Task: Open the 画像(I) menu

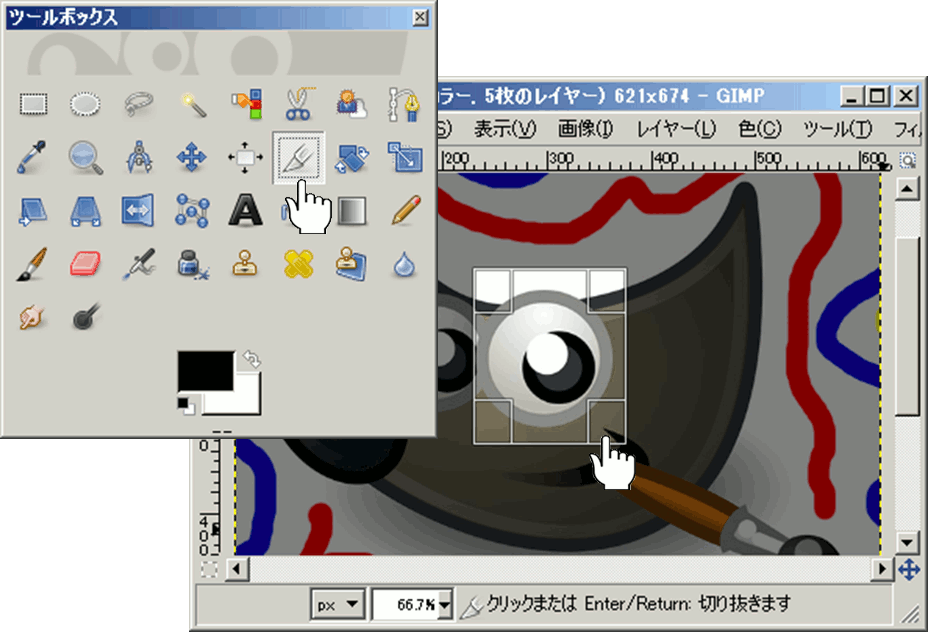Action: pos(585,129)
